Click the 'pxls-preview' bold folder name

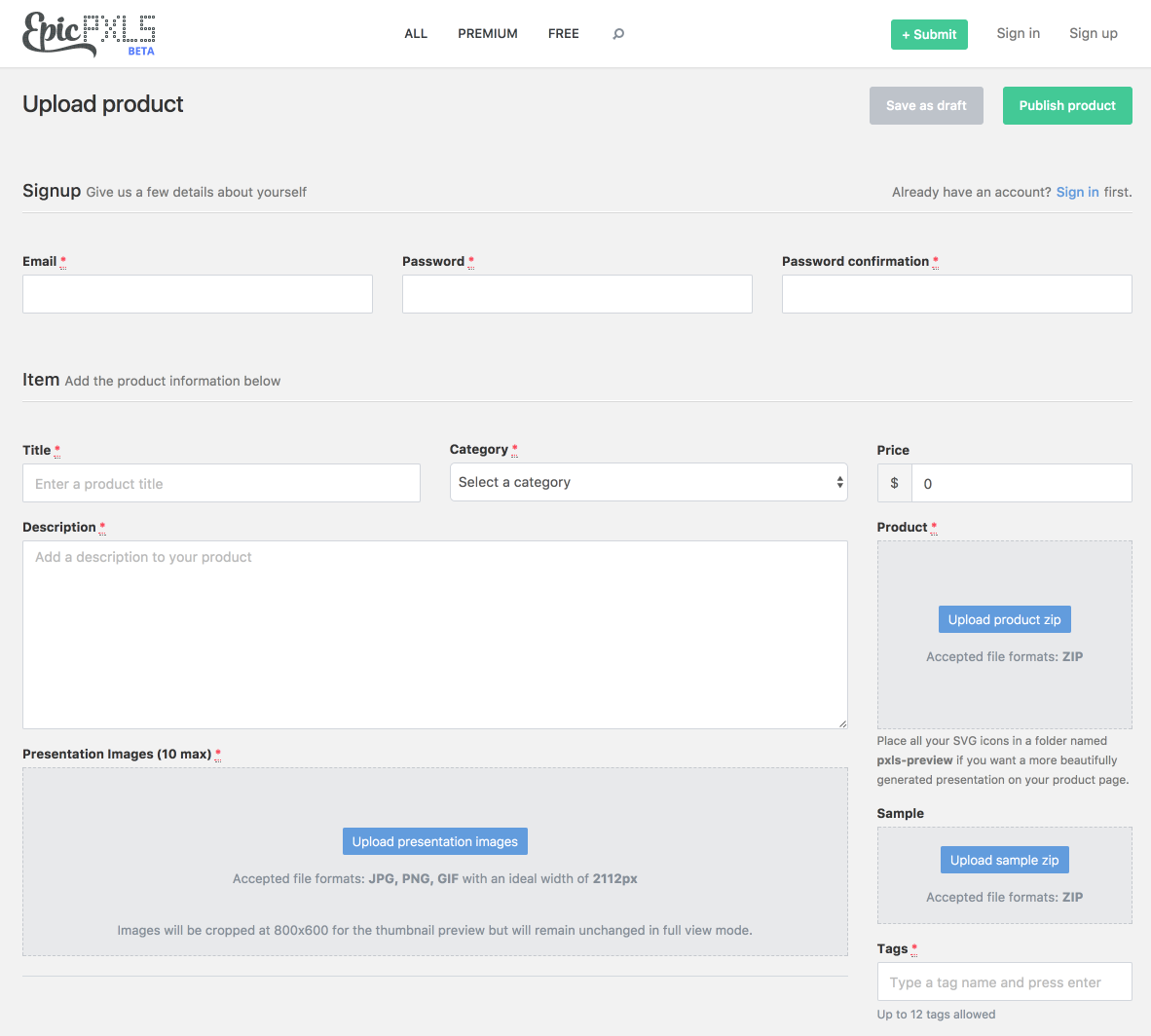(914, 759)
